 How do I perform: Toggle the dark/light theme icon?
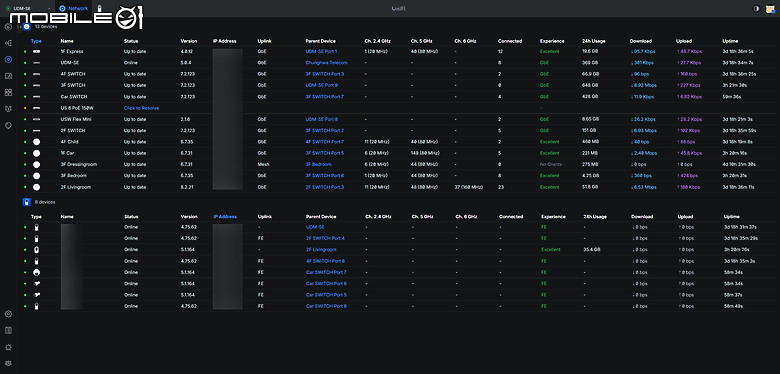click(757, 8)
